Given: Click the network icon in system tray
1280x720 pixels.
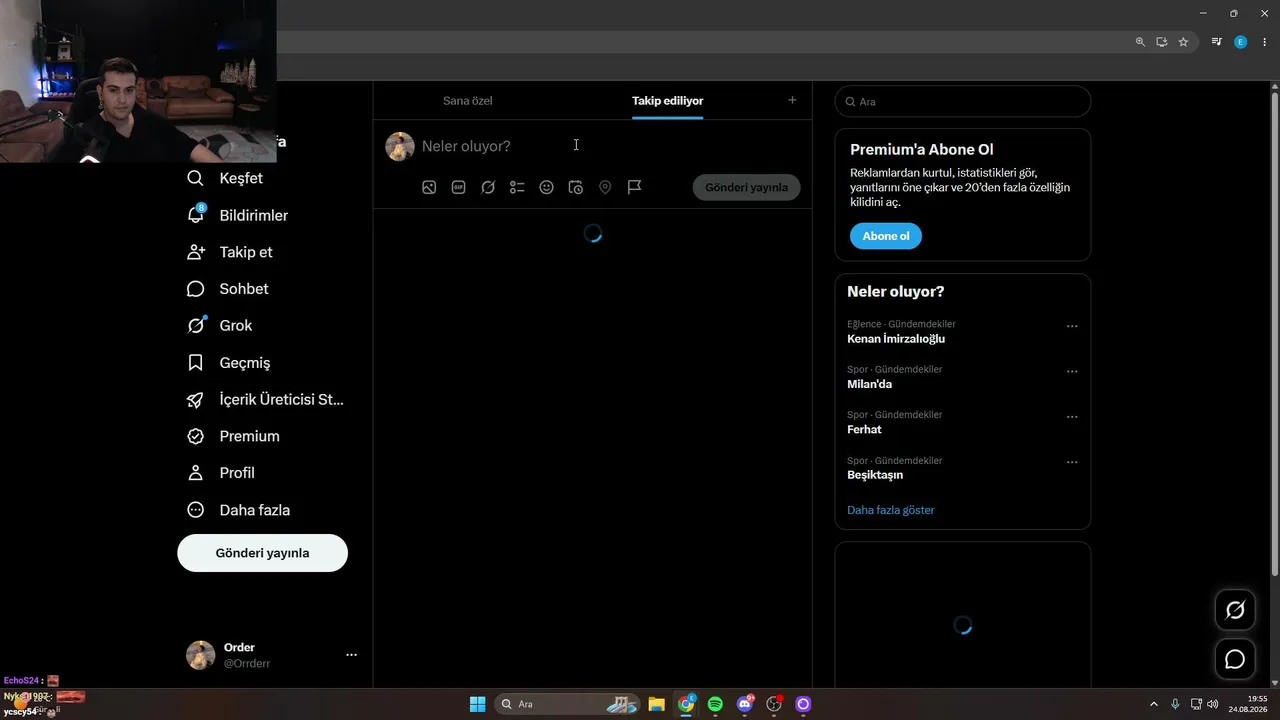Looking at the screenshot, I should click(x=1196, y=704).
